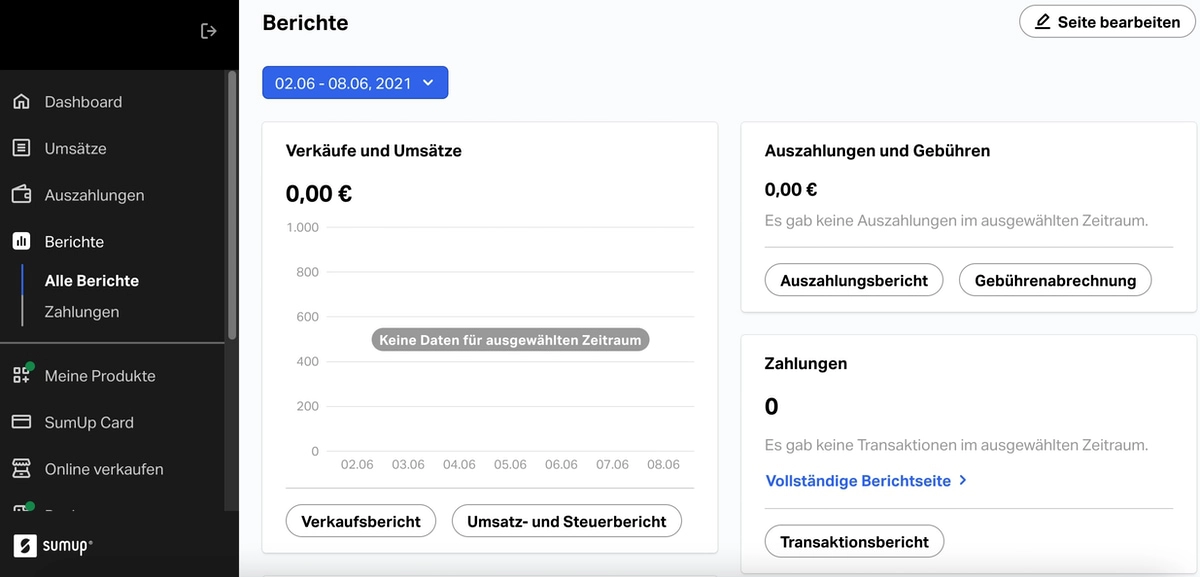
Task: Click the Dashboard house icon
Action: point(21,102)
